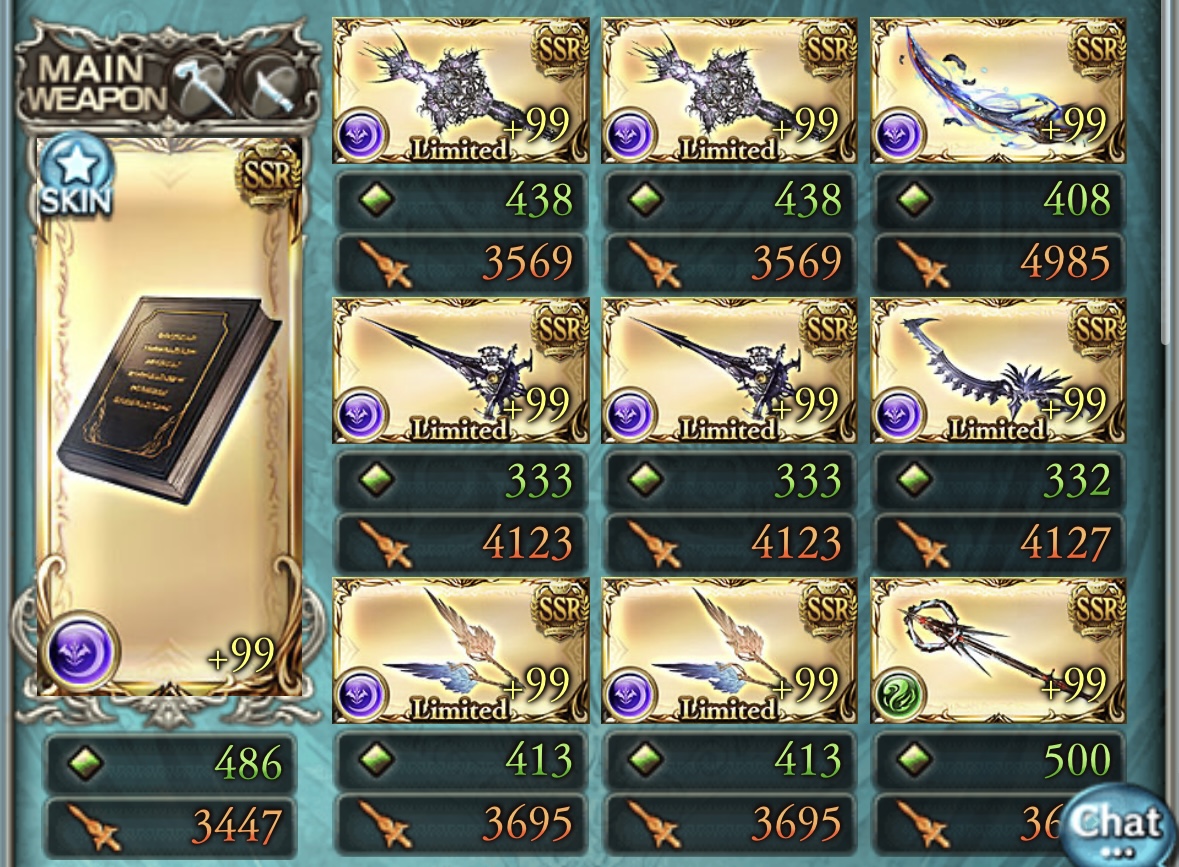Select the first dark lance weapon with 4123 attack
Image resolution: width=1179 pixels, height=867 pixels.
pyautogui.click(x=460, y=371)
